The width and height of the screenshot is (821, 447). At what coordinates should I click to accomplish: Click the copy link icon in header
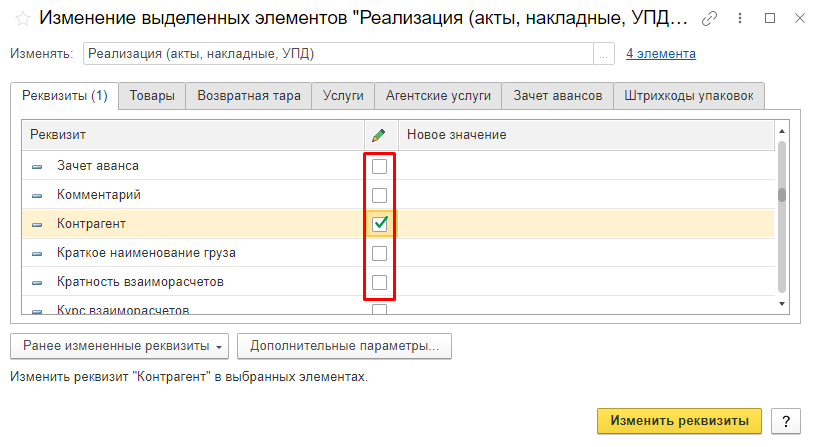click(710, 18)
